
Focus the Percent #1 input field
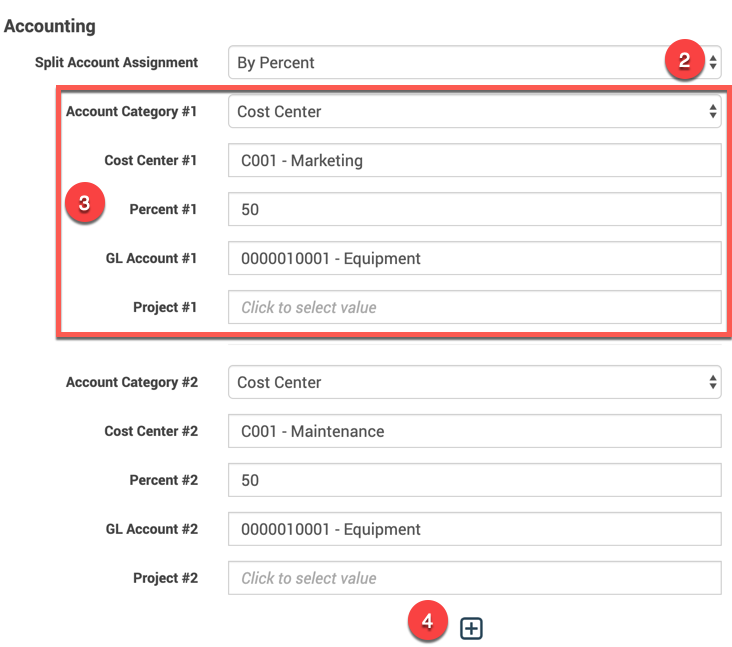474,209
